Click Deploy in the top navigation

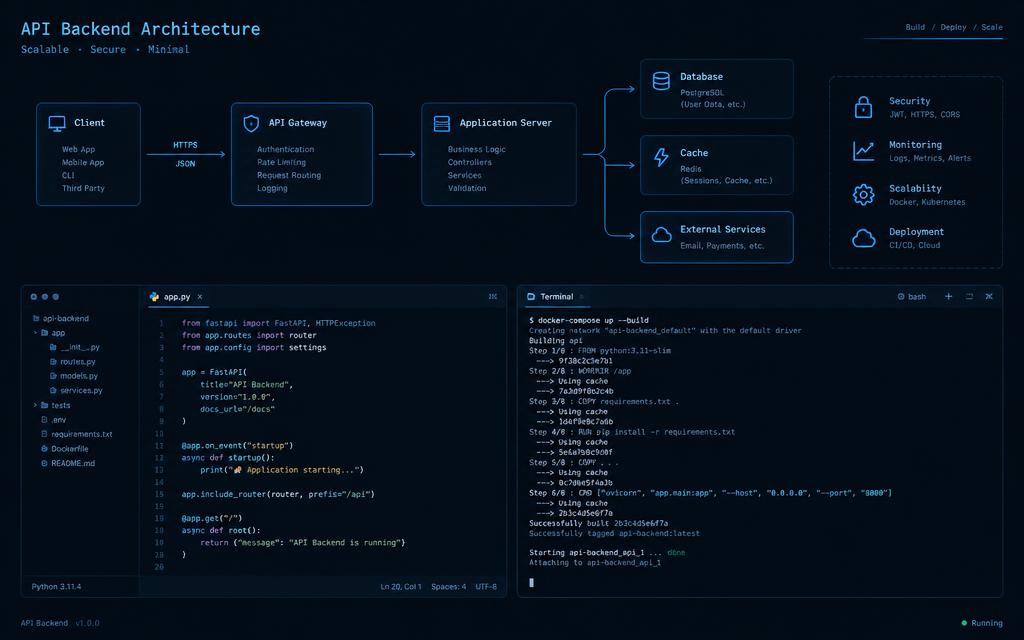(953, 27)
